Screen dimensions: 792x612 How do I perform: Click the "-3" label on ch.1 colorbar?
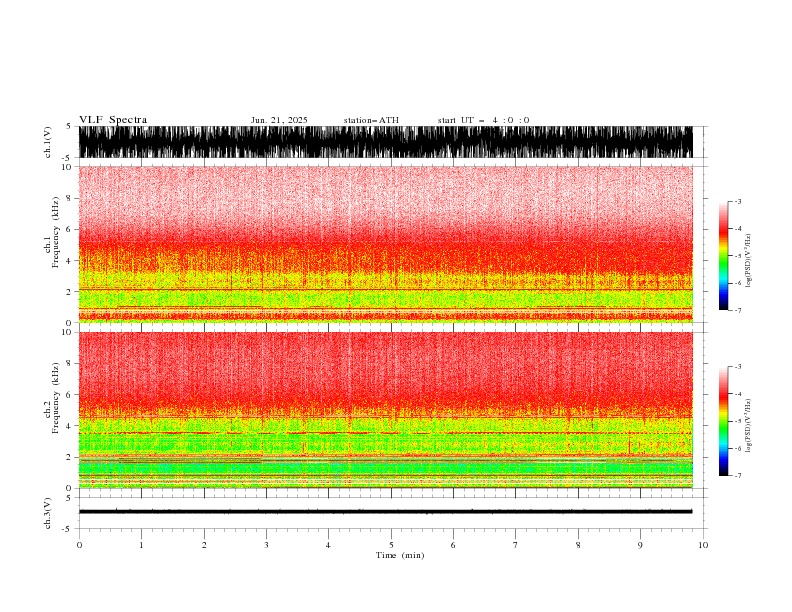tap(738, 201)
